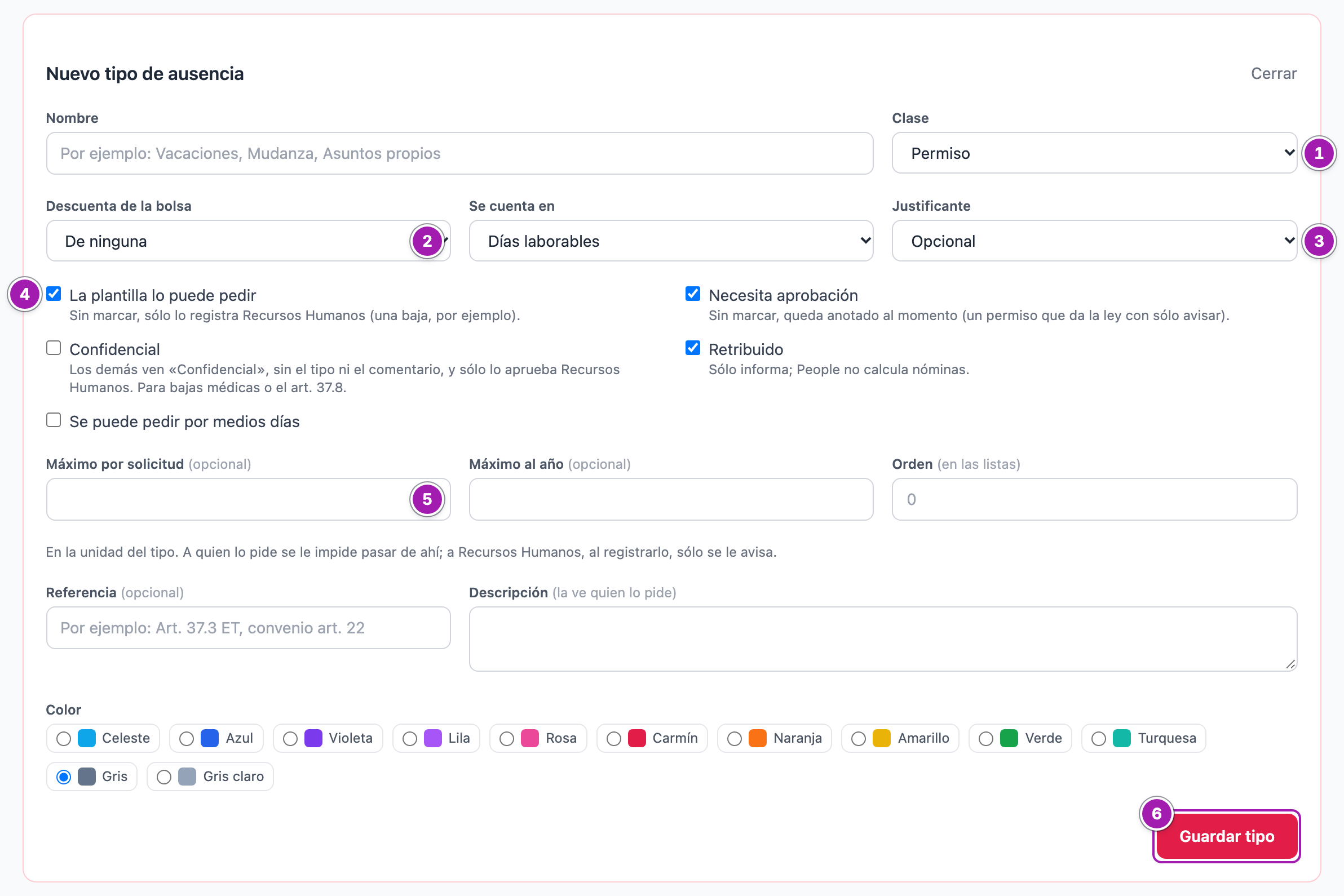Viewport: 1344px width, 896px height.
Task: Open the Clase dropdown showing Permiso
Action: [1094, 153]
